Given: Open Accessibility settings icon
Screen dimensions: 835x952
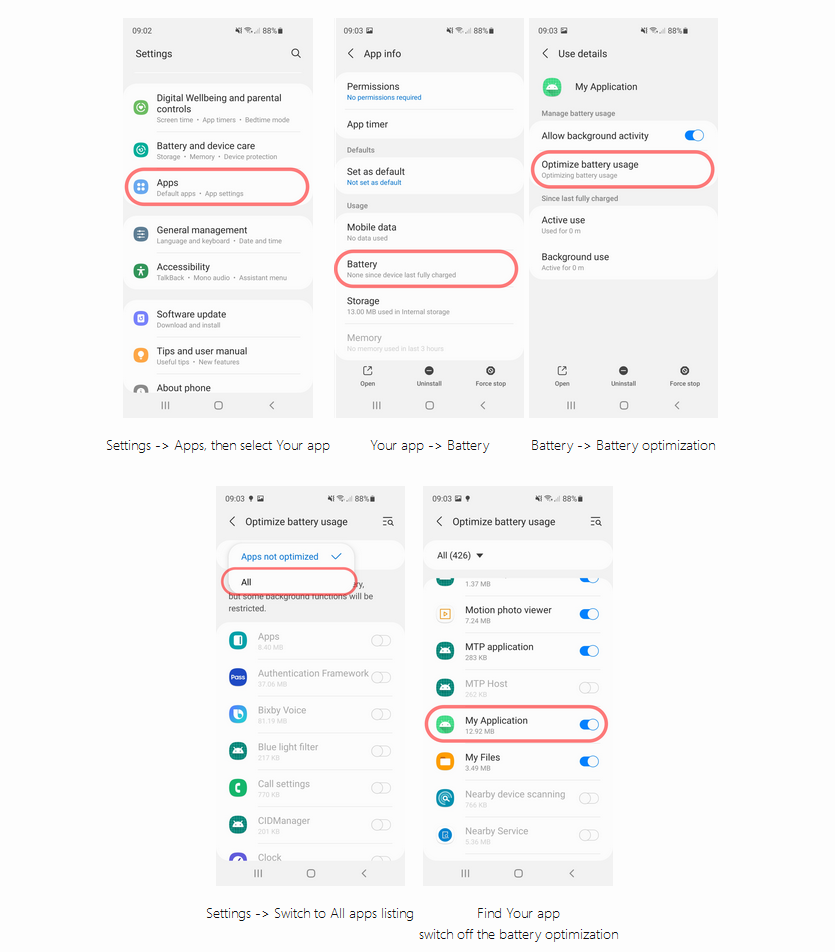Looking at the screenshot, I should pyautogui.click(x=141, y=271).
